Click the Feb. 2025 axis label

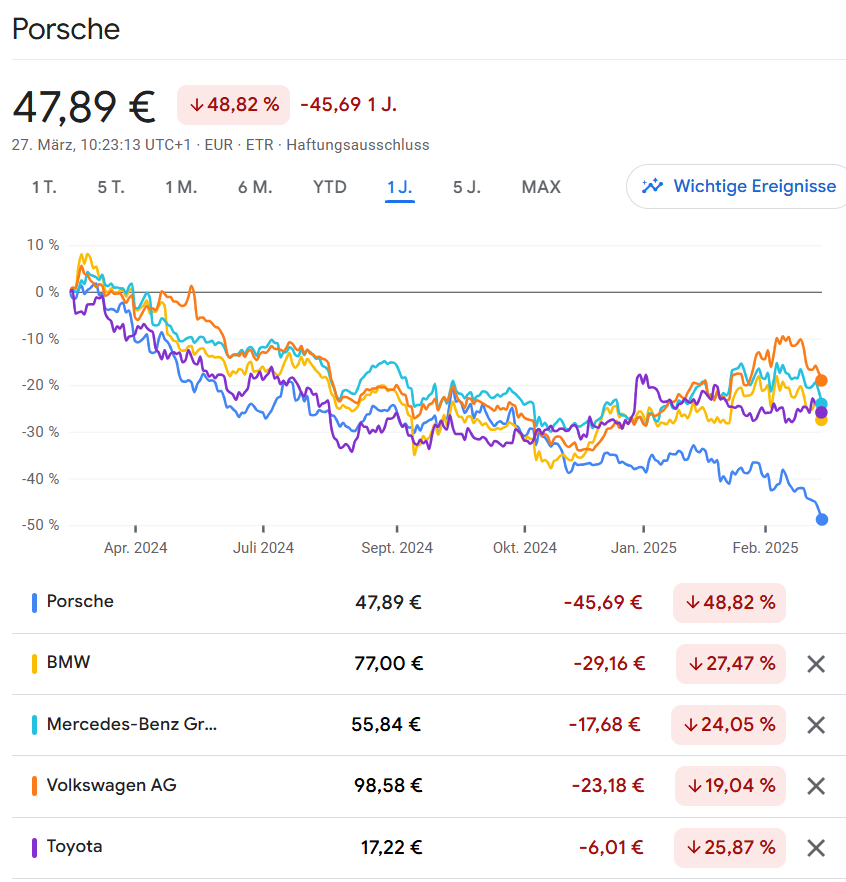pos(765,548)
